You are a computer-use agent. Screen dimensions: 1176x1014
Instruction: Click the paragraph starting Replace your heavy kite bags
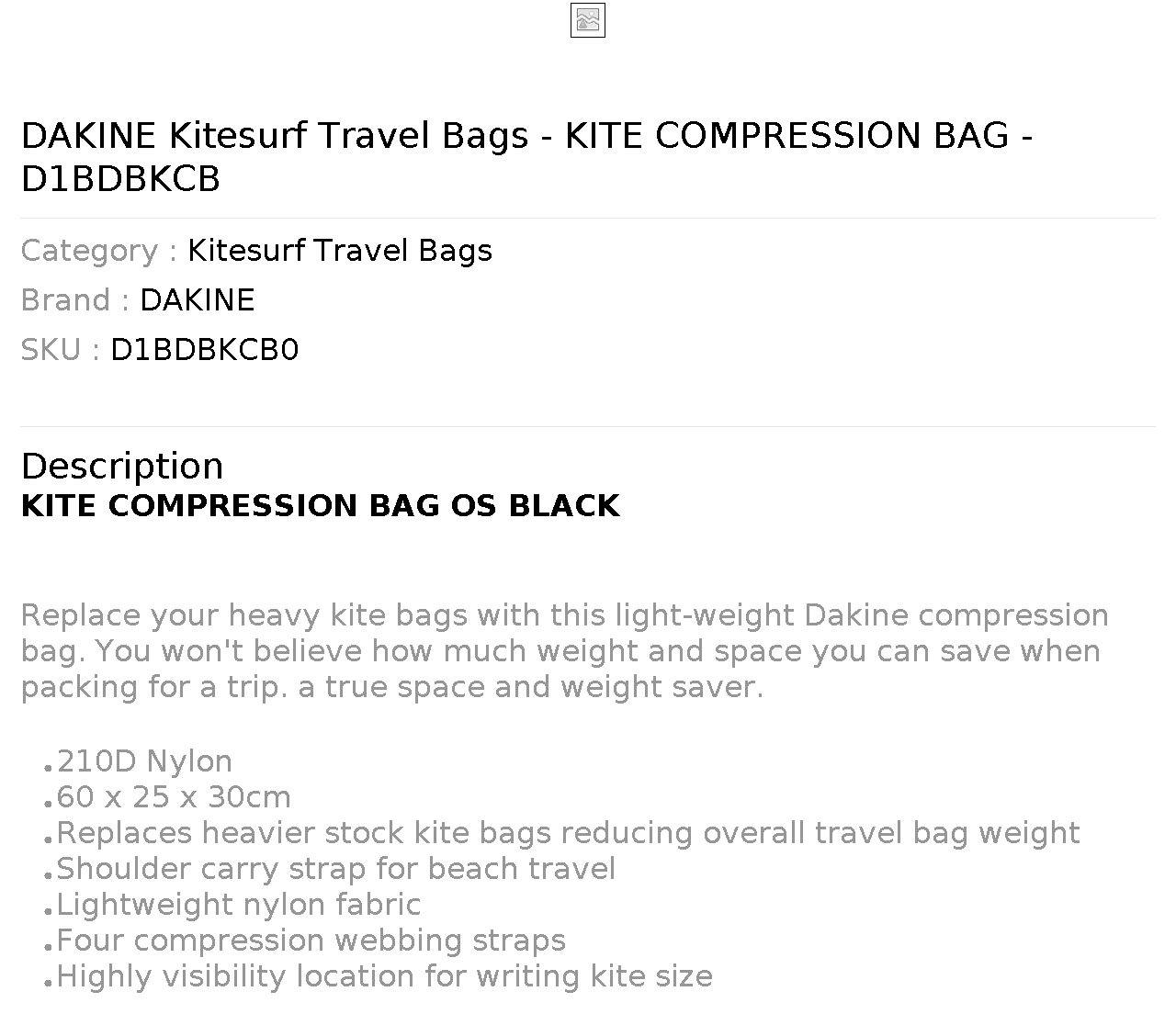[x=565, y=651]
